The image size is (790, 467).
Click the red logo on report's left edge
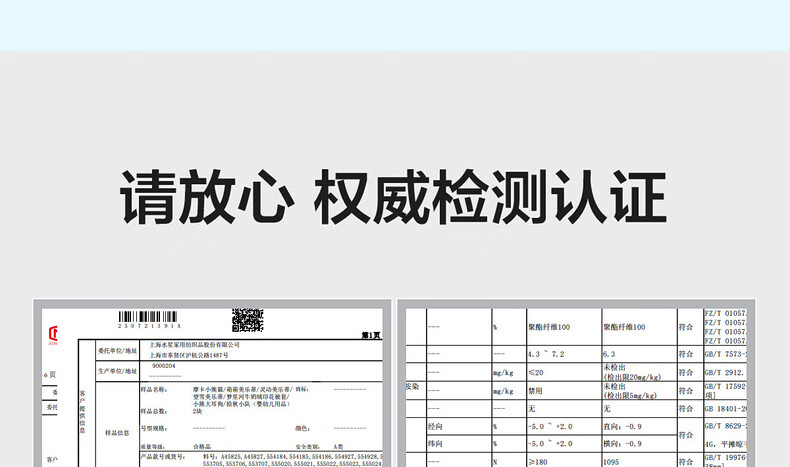pos(53,332)
